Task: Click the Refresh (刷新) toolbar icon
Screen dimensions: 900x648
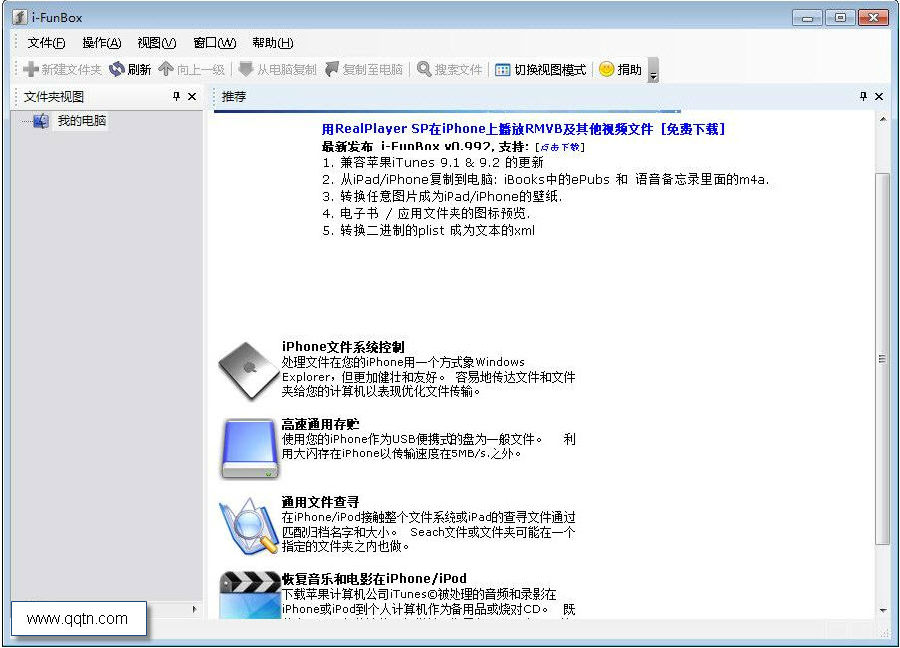Action: tap(117, 70)
